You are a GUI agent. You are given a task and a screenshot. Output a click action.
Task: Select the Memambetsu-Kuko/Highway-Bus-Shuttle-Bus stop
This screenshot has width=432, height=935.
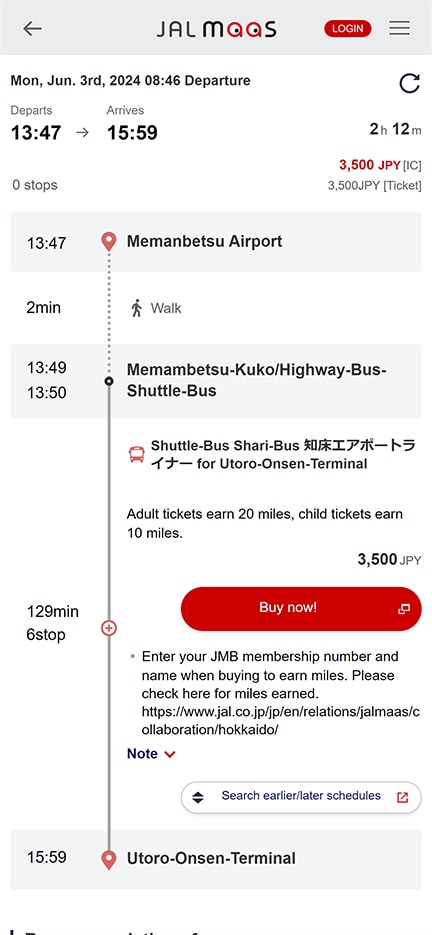[x=216, y=381]
